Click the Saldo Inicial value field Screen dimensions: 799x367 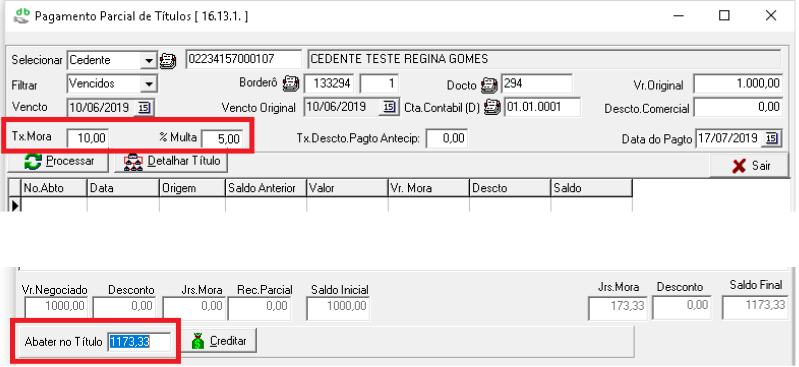click(338, 307)
